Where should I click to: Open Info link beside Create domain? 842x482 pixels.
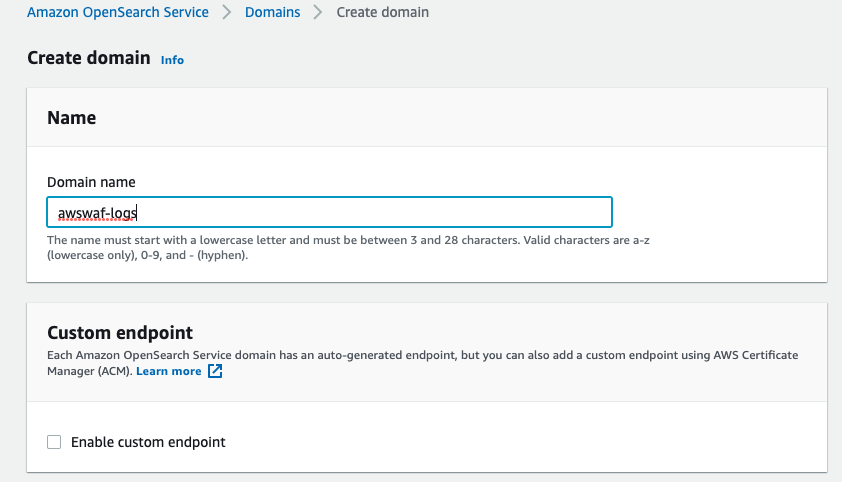tap(172, 60)
